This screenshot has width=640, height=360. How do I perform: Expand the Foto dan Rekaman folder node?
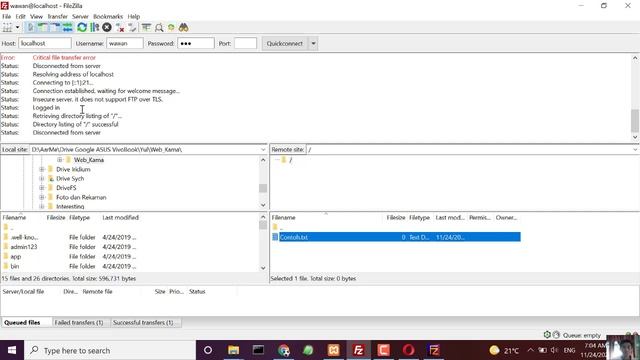[x=42, y=197]
